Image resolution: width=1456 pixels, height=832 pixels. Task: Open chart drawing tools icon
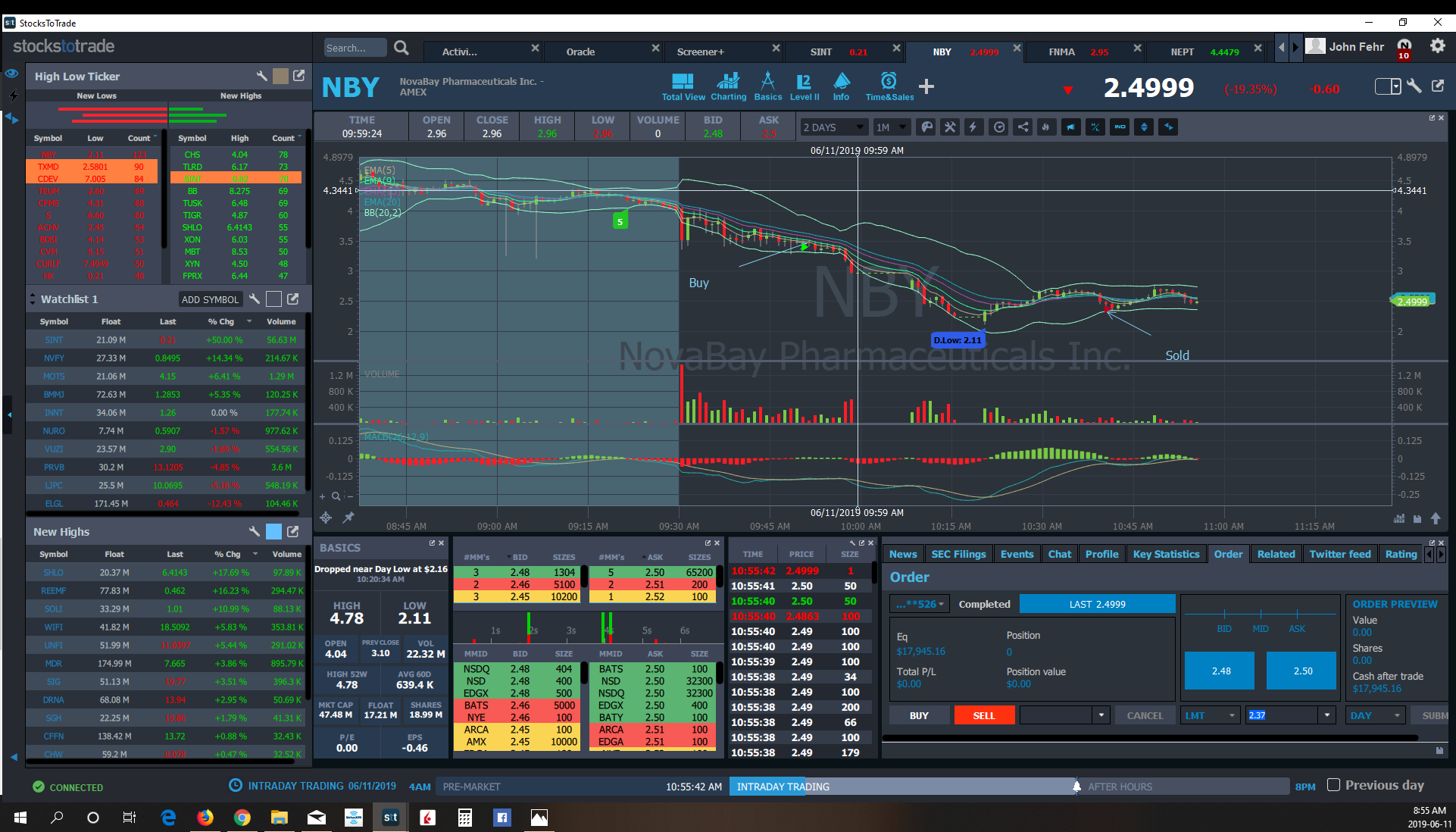pyautogui.click(x=950, y=127)
